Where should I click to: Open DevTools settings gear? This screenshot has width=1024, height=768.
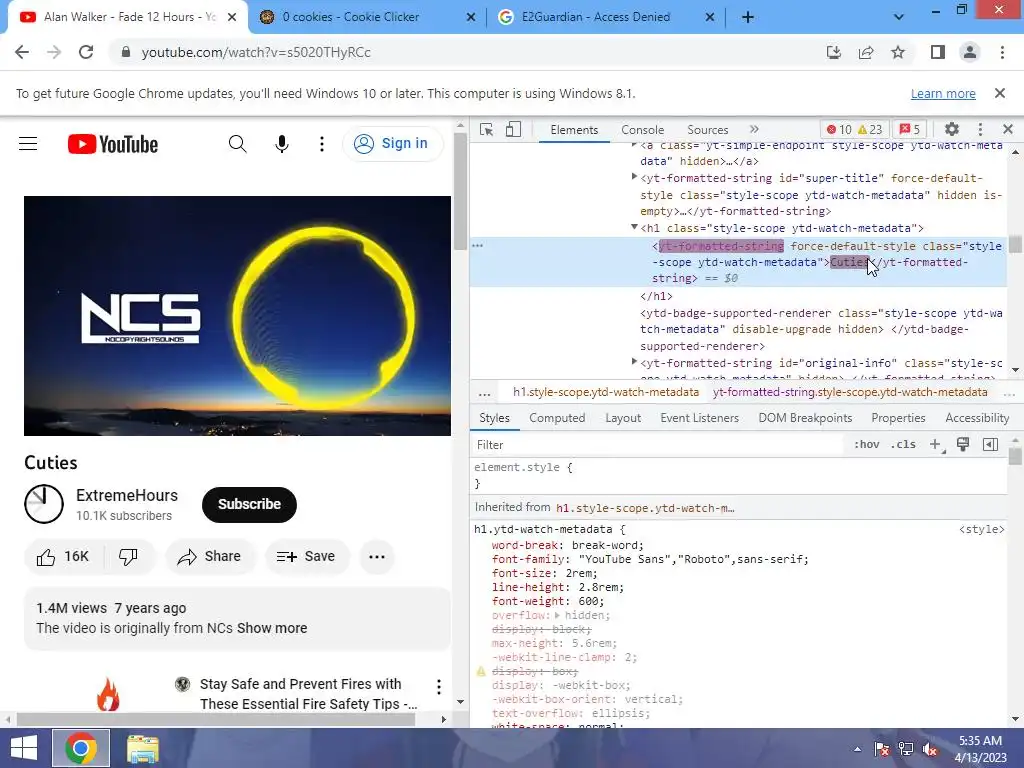[952, 129]
